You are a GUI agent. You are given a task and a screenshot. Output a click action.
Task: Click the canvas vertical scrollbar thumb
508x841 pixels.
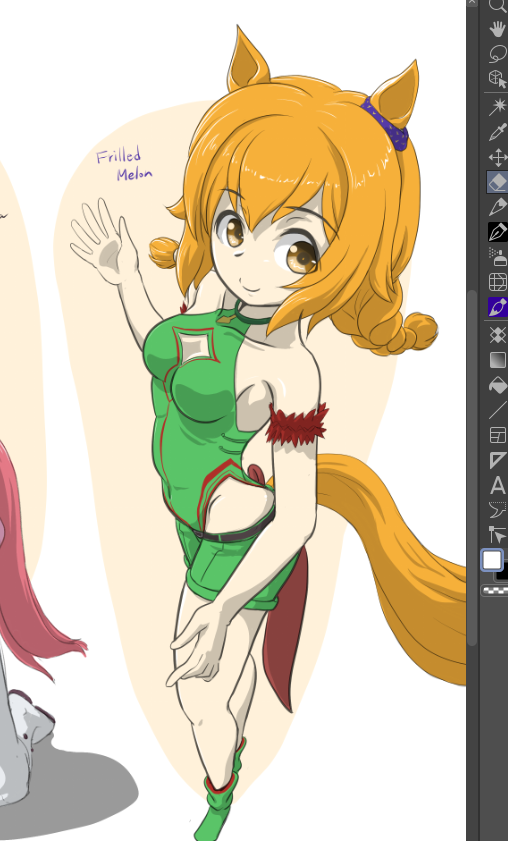[x=472, y=468]
